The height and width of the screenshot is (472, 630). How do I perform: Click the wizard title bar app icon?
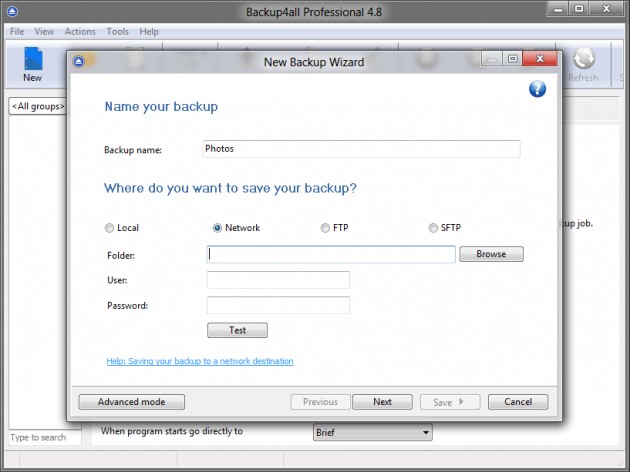point(80,60)
